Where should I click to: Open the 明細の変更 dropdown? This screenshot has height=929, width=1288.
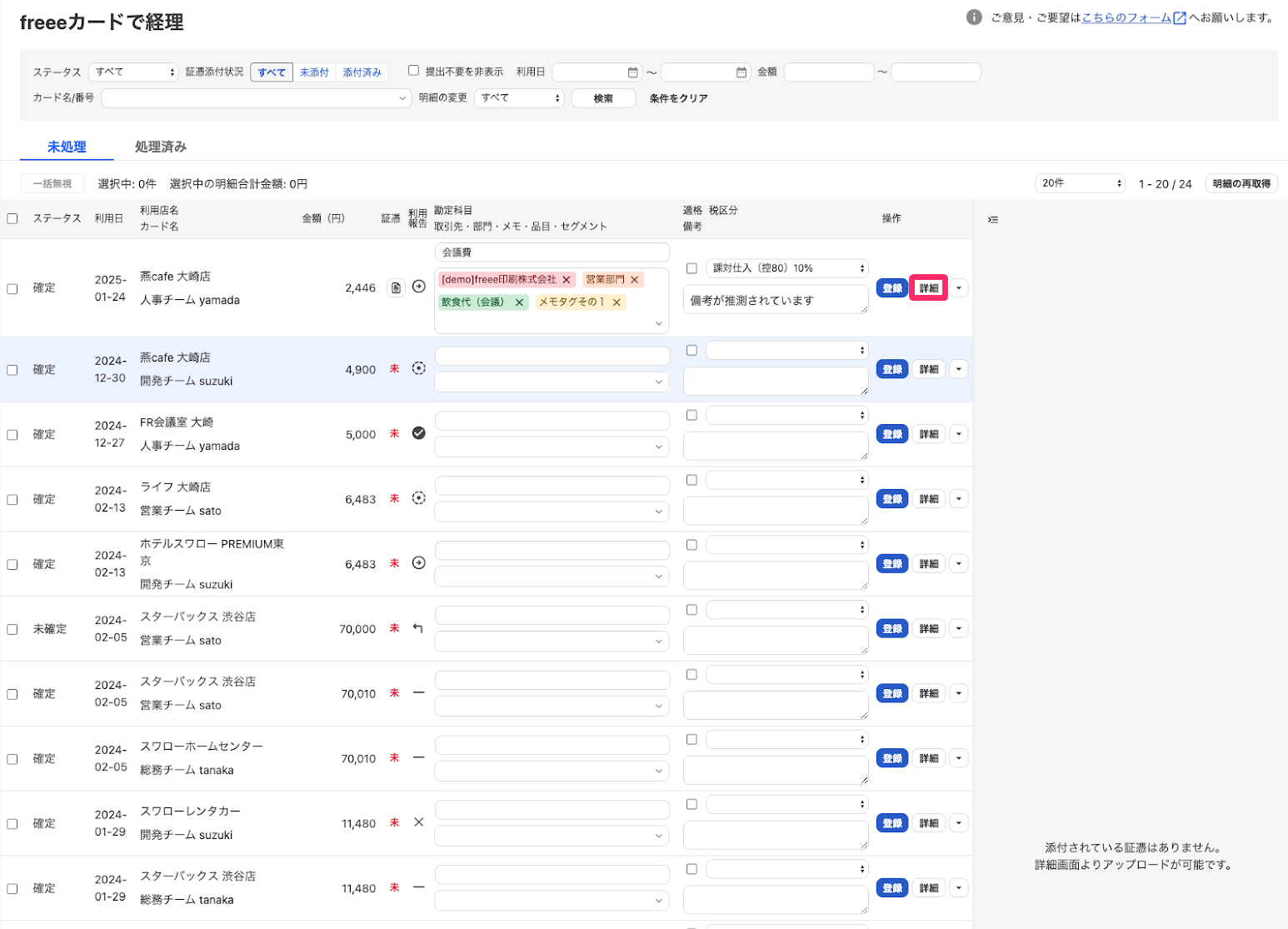coord(519,98)
